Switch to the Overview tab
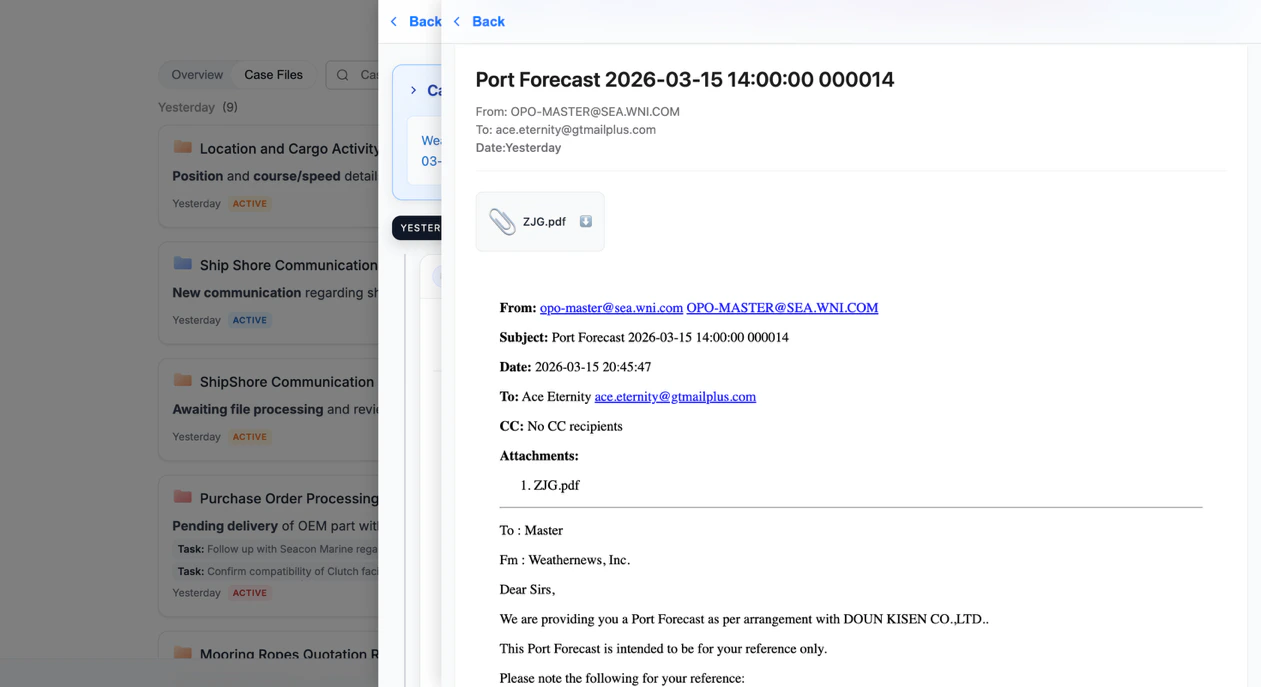The image size is (1261, 687). coord(196,74)
